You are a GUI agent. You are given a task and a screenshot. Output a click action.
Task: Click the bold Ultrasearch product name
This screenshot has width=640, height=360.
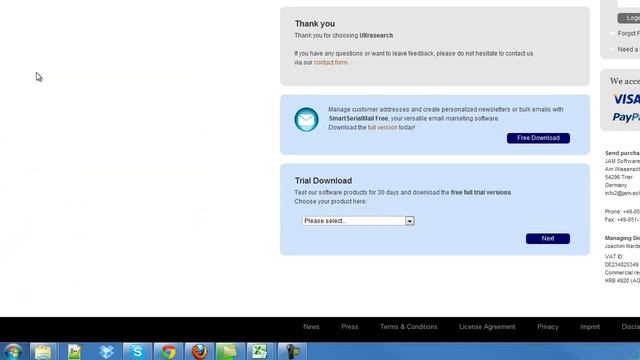click(376, 36)
